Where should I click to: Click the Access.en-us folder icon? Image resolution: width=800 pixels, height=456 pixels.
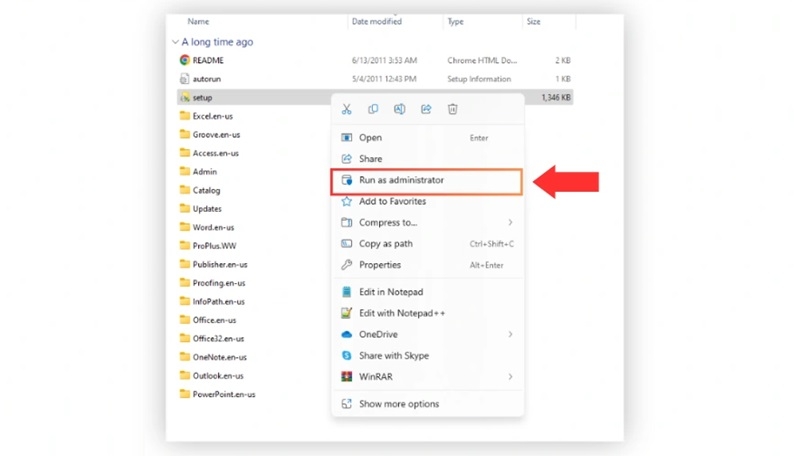coord(185,153)
